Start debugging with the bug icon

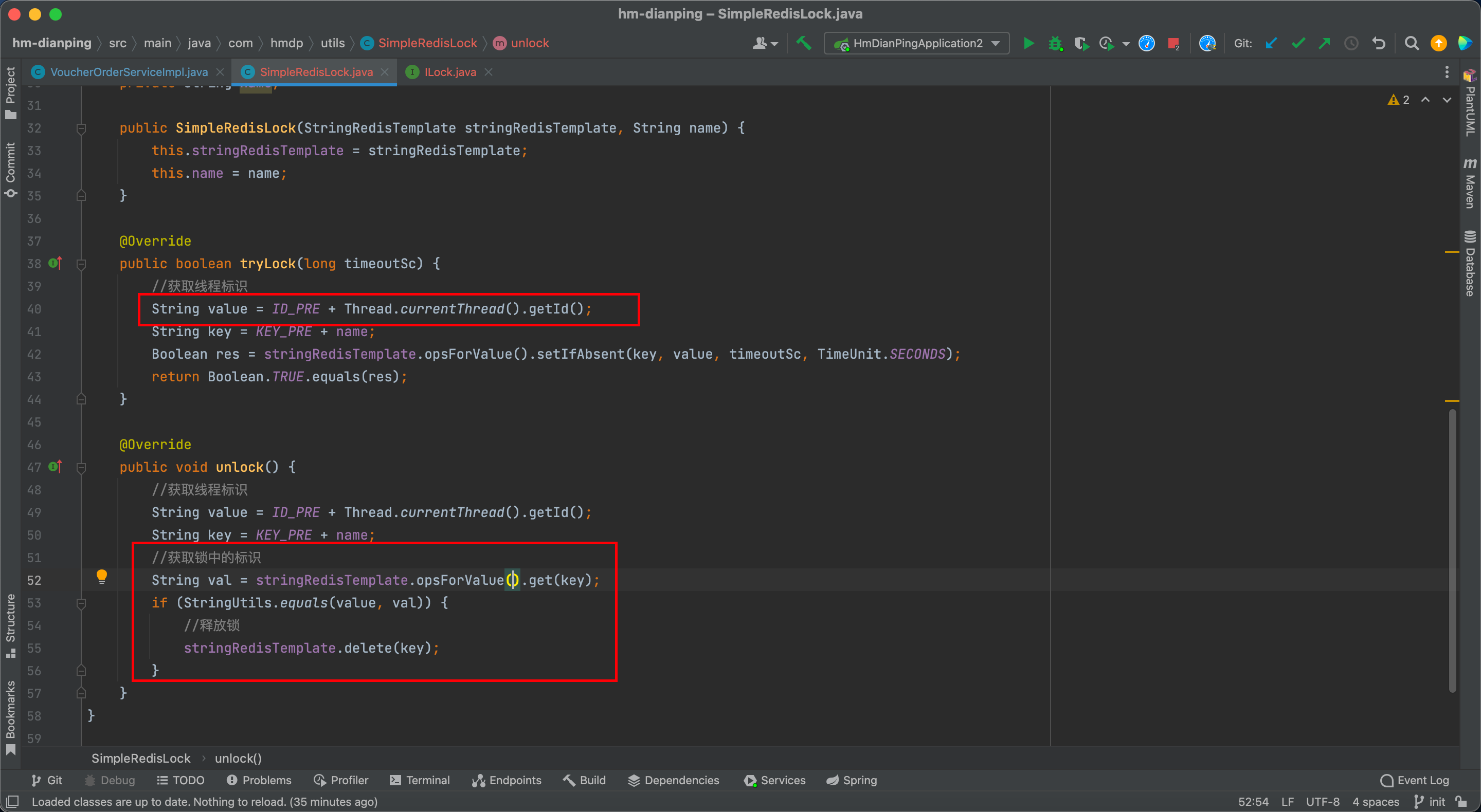[x=1055, y=43]
